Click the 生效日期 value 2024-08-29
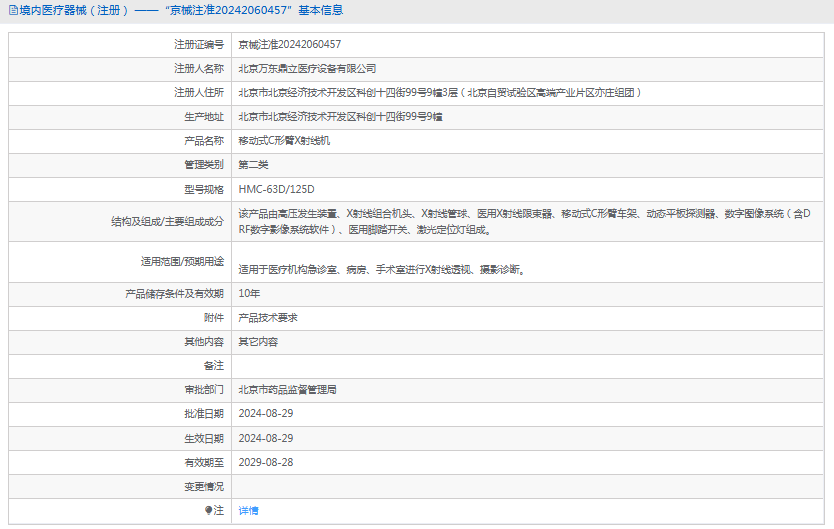Screen dimensions: 834x529 coord(265,439)
